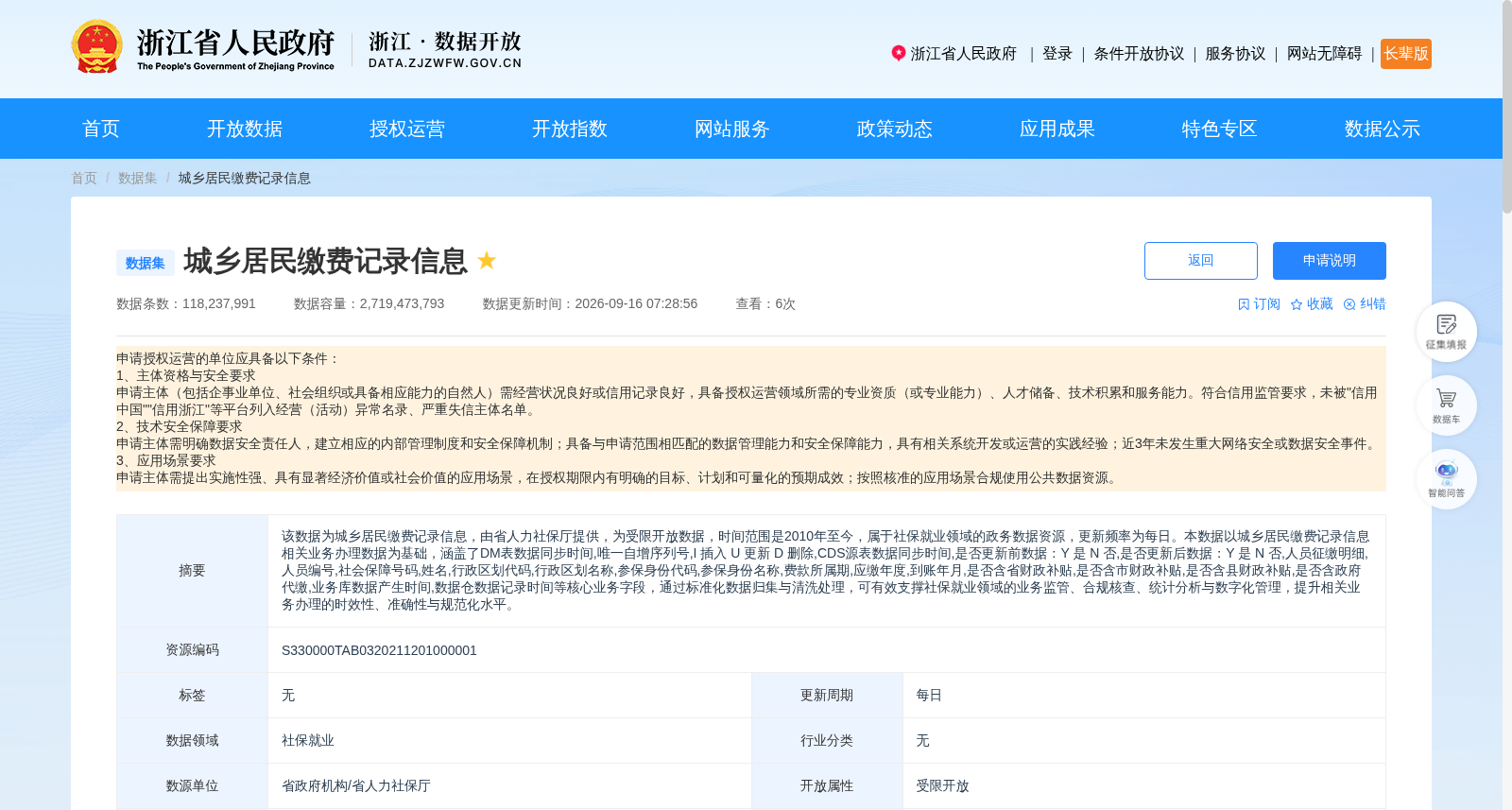Switch to 长辈版 mode
Image resolution: width=1512 pixels, height=810 pixels.
click(x=1406, y=54)
